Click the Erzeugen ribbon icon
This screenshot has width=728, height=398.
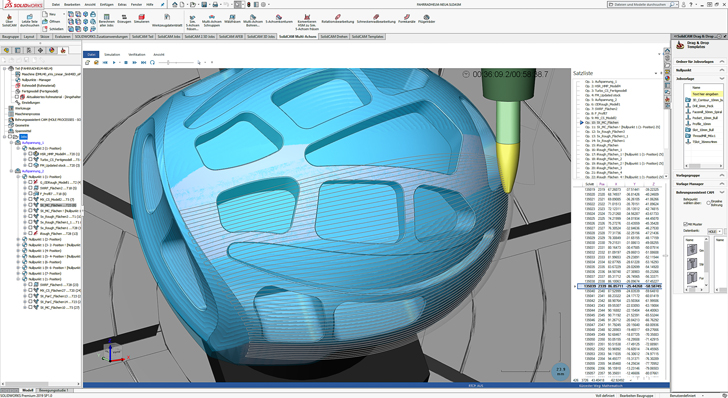tap(124, 19)
